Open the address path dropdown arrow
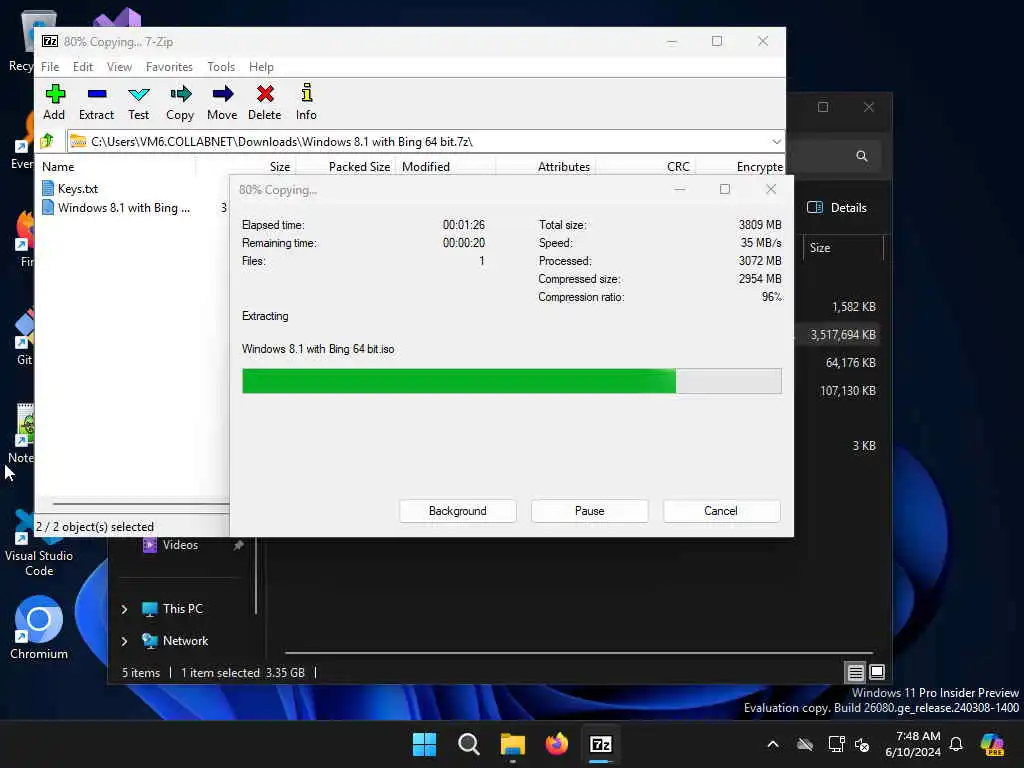This screenshot has height=768, width=1024. point(776,142)
